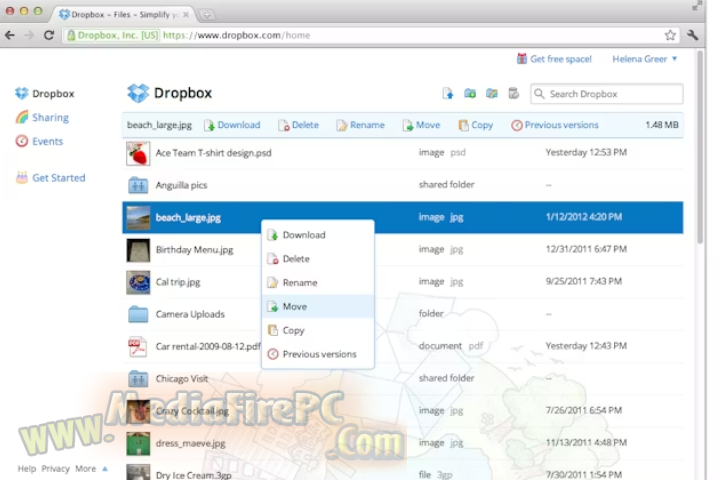Open Events in the sidebar
Screen dimensions: 720x480
tap(39, 141)
